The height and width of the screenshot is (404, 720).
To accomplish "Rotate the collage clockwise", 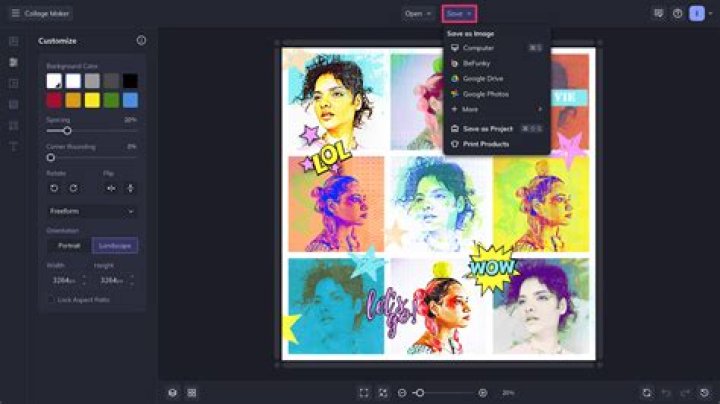I will click(x=73, y=188).
